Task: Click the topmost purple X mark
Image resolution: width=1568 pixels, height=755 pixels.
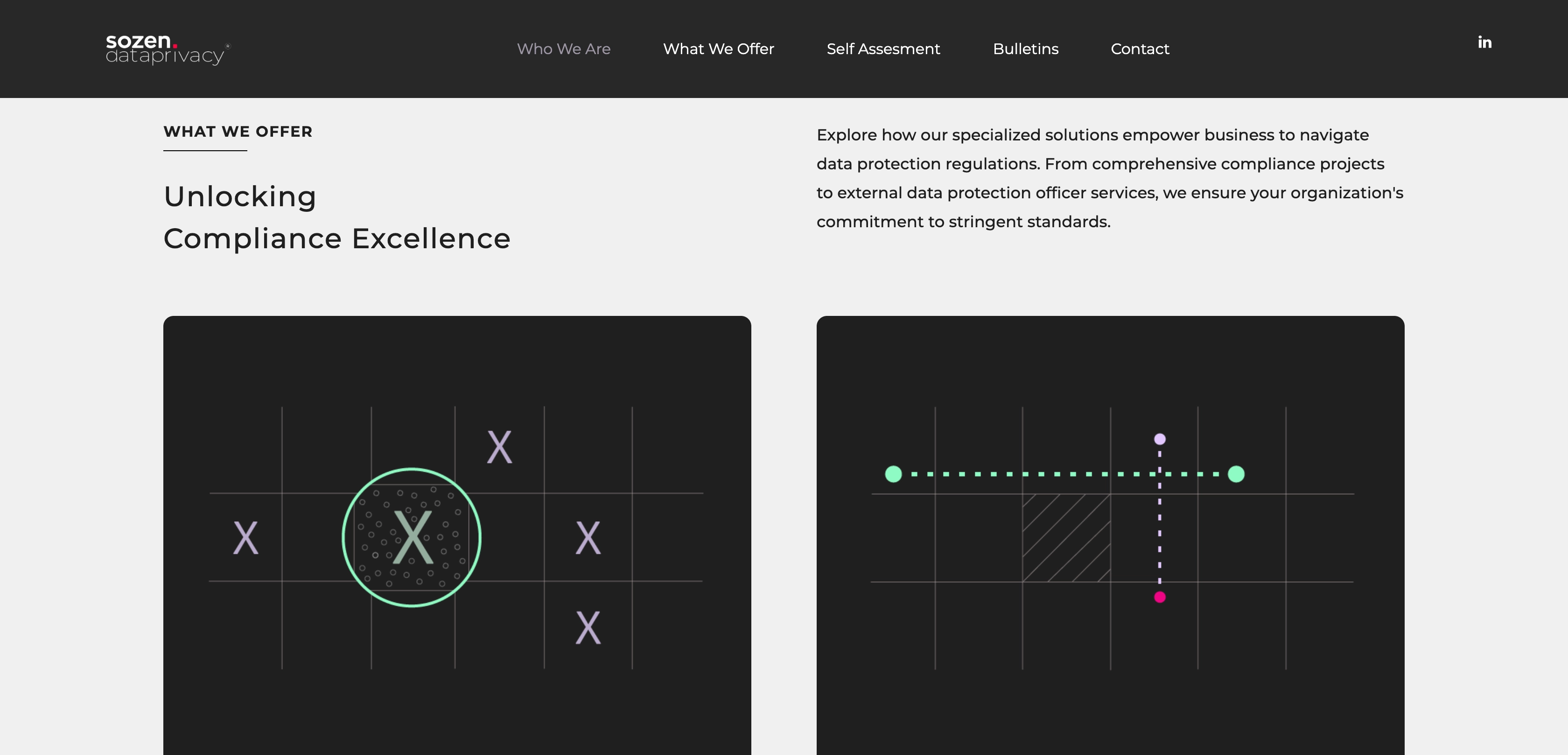Action: pyautogui.click(x=500, y=447)
